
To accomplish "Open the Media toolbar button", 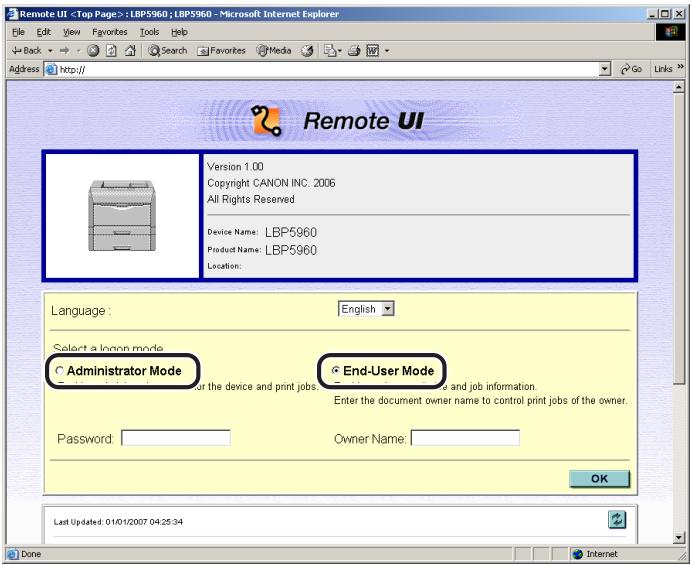I will 274,51.
